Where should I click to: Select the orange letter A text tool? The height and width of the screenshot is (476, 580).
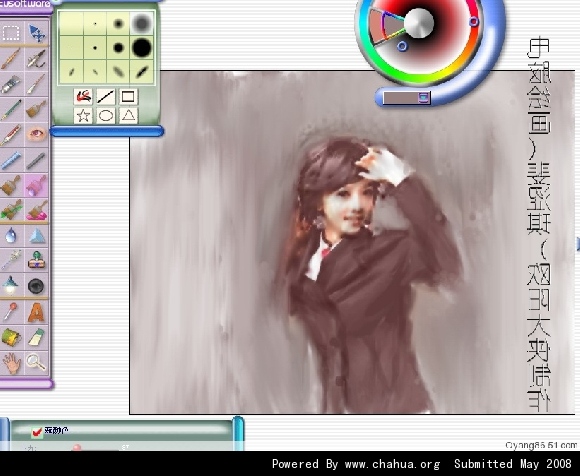point(36,312)
